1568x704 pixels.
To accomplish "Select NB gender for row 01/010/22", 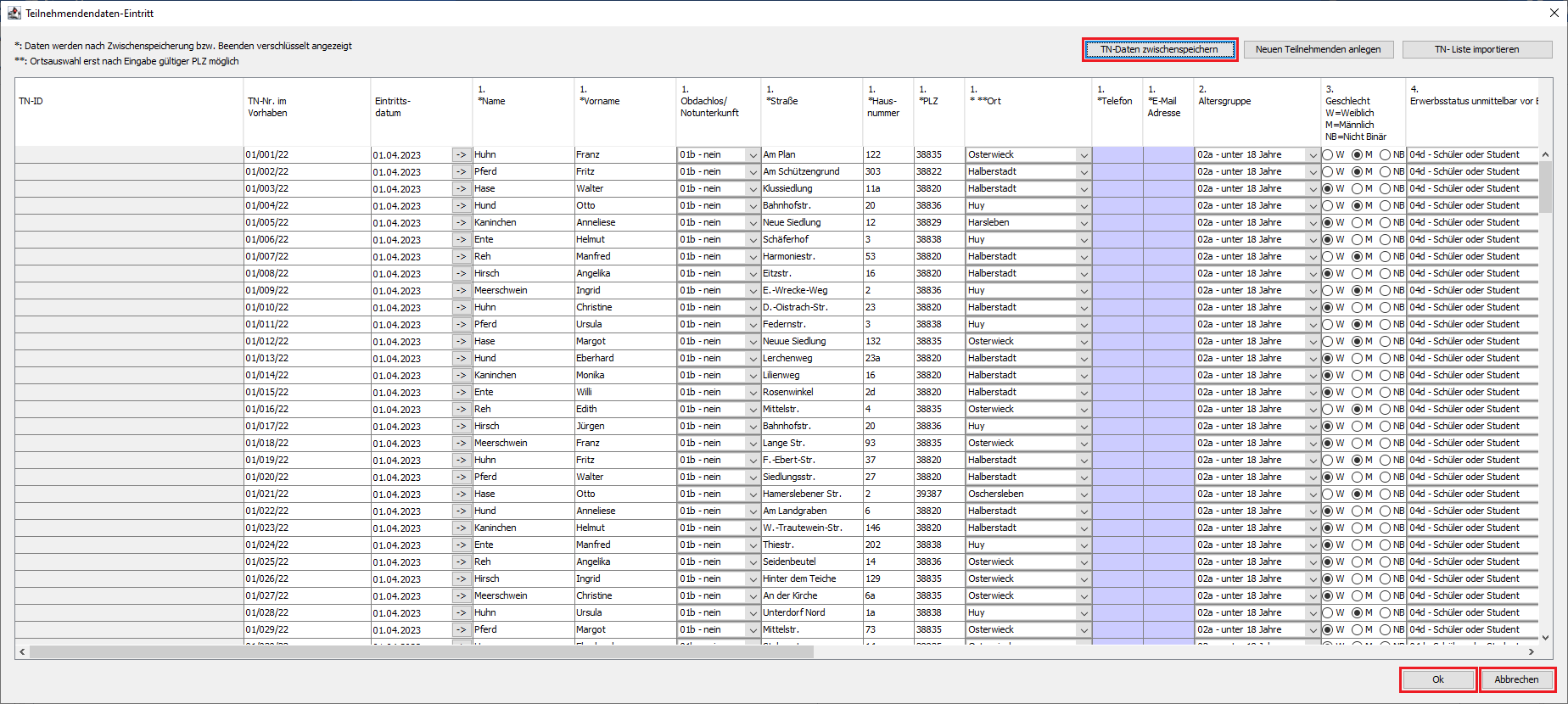I will tap(1385, 307).
